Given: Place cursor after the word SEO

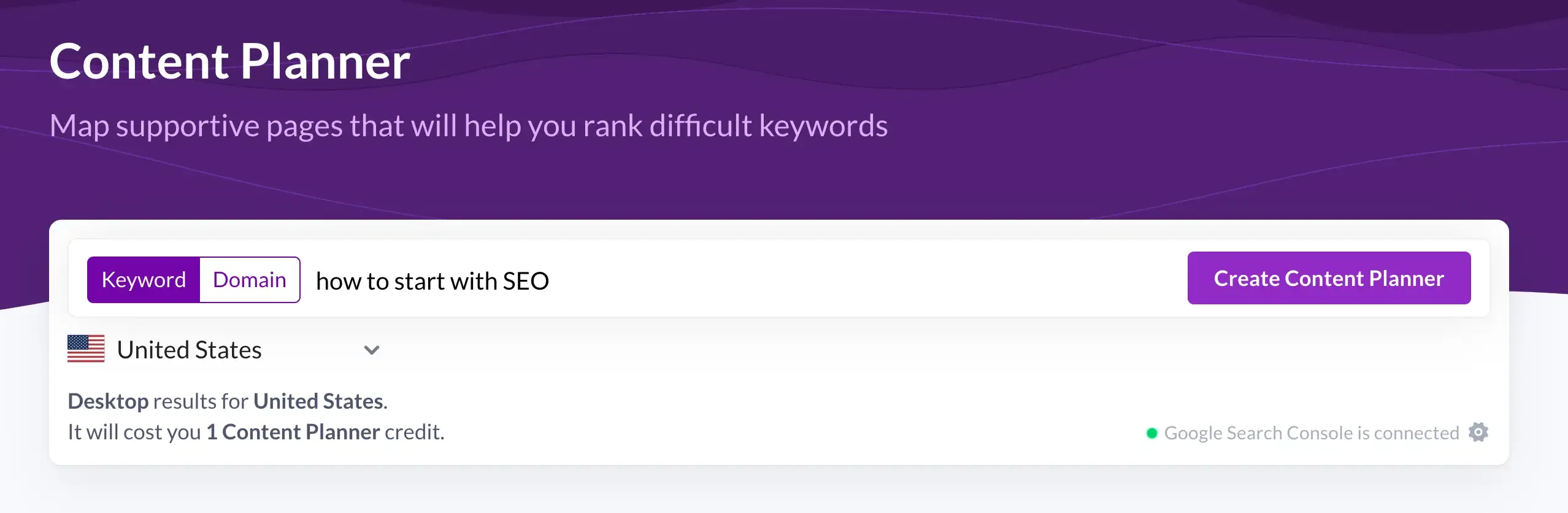Looking at the screenshot, I should (x=551, y=281).
